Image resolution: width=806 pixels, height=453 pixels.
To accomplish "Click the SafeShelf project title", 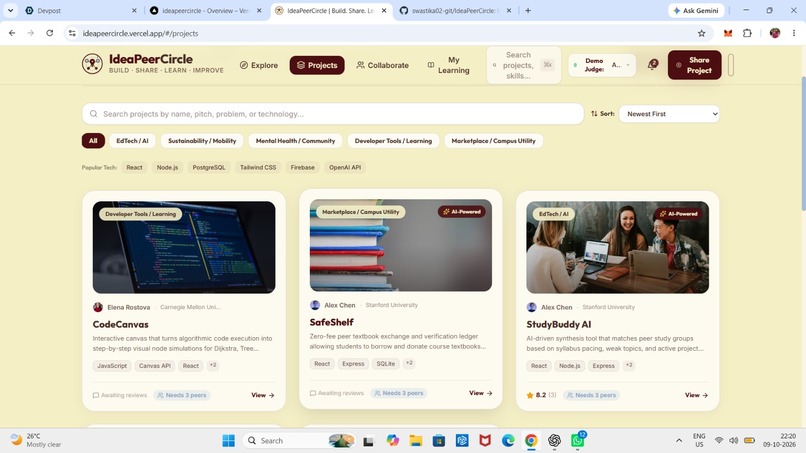I will pyautogui.click(x=332, y=322).
